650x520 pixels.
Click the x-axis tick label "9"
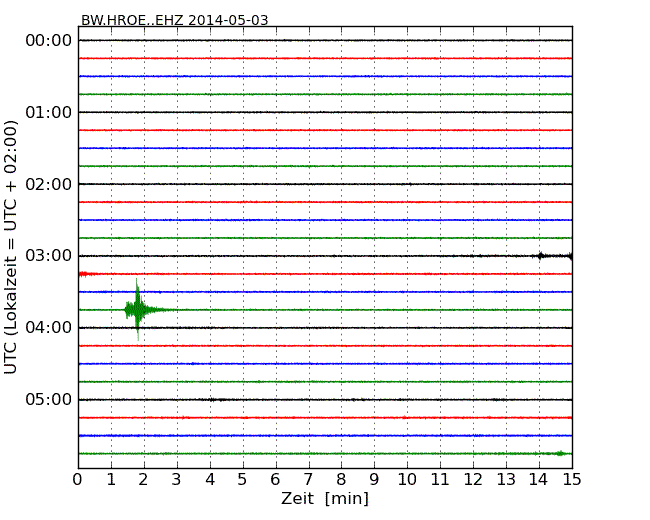click(x=374, y=480)
